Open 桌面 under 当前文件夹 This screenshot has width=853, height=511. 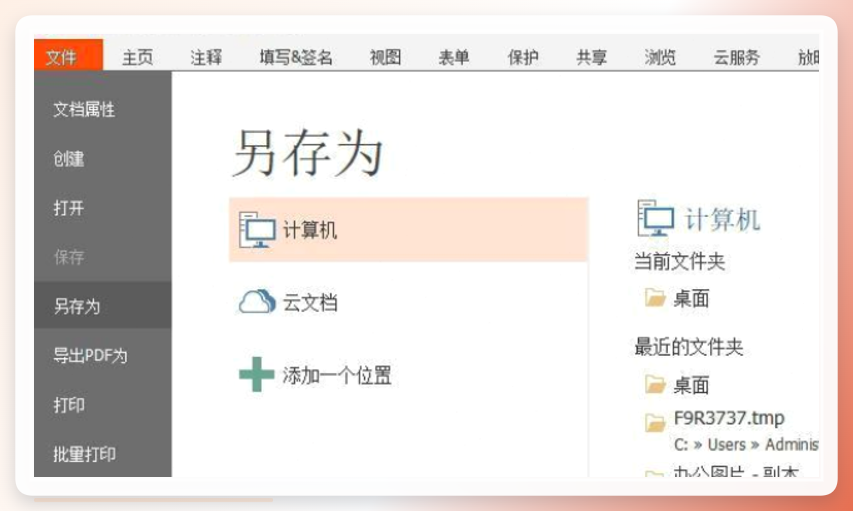[691, 299]
